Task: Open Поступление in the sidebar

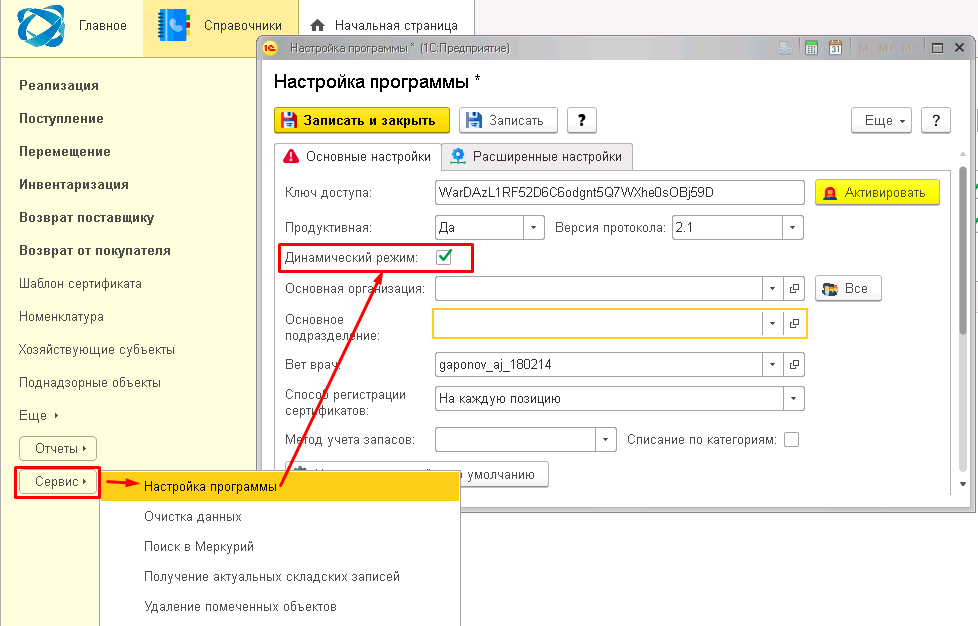Action: [x=61, y=118]
